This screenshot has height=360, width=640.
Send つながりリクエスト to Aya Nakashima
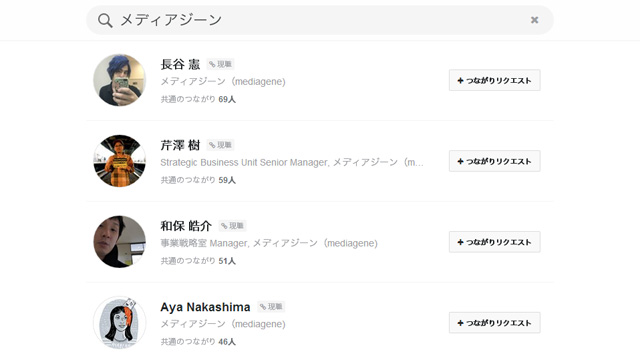point(495,322)
